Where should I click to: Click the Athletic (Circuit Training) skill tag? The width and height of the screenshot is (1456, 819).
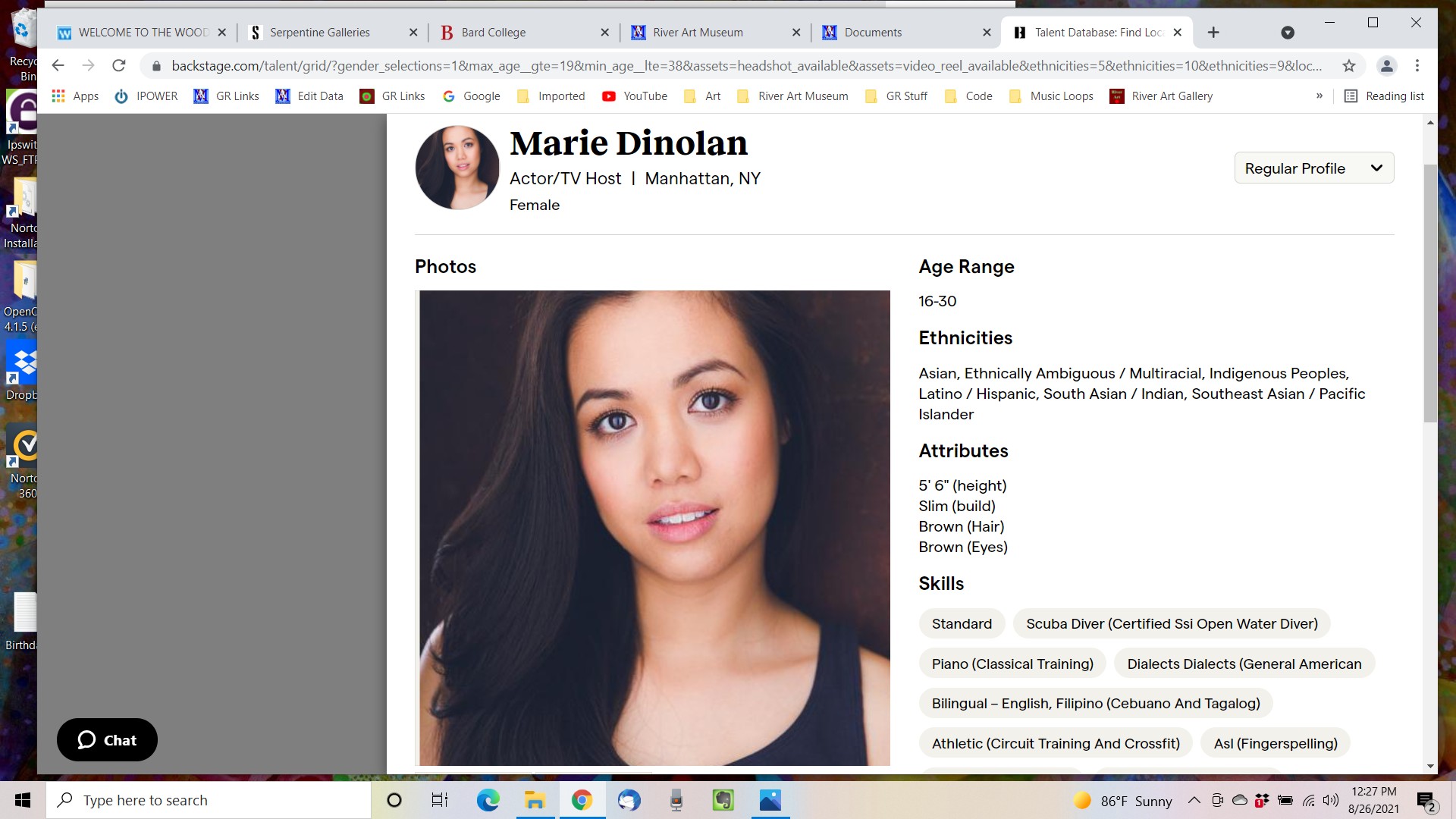(1056, 744)
